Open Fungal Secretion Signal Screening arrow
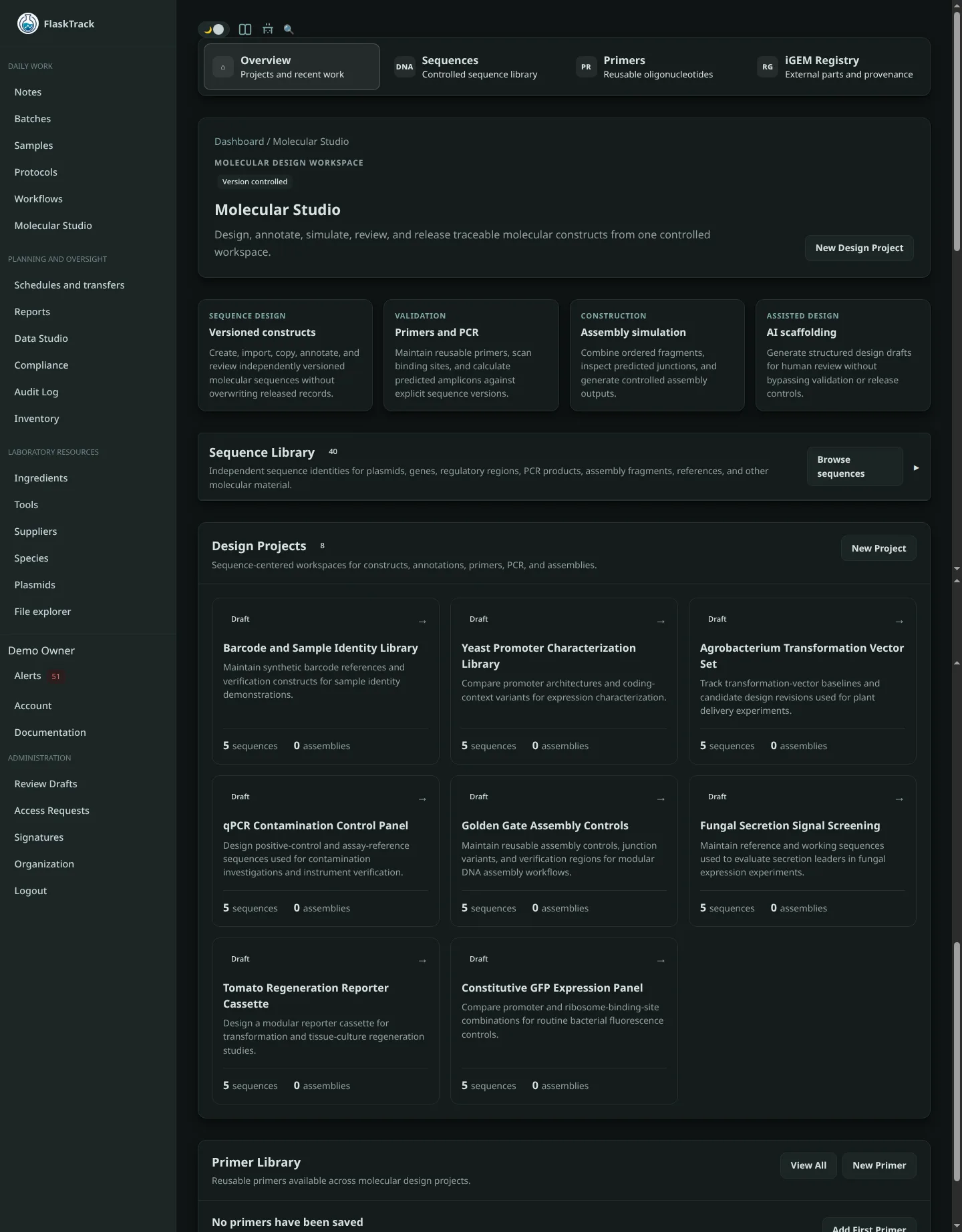 [x=899, y=799]
